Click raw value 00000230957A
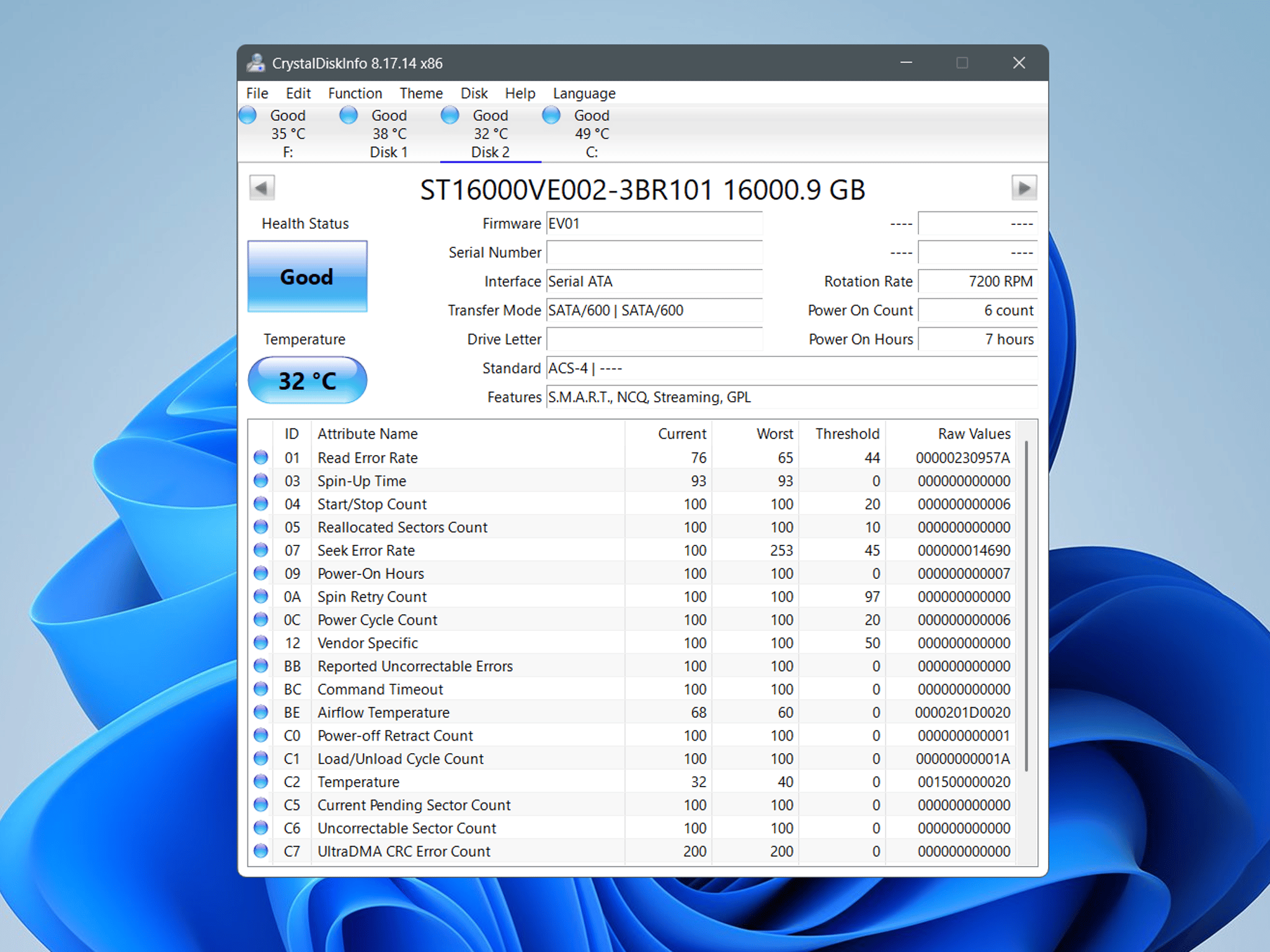The height and width of the screenshot is (952, 1270). (963, 457)
